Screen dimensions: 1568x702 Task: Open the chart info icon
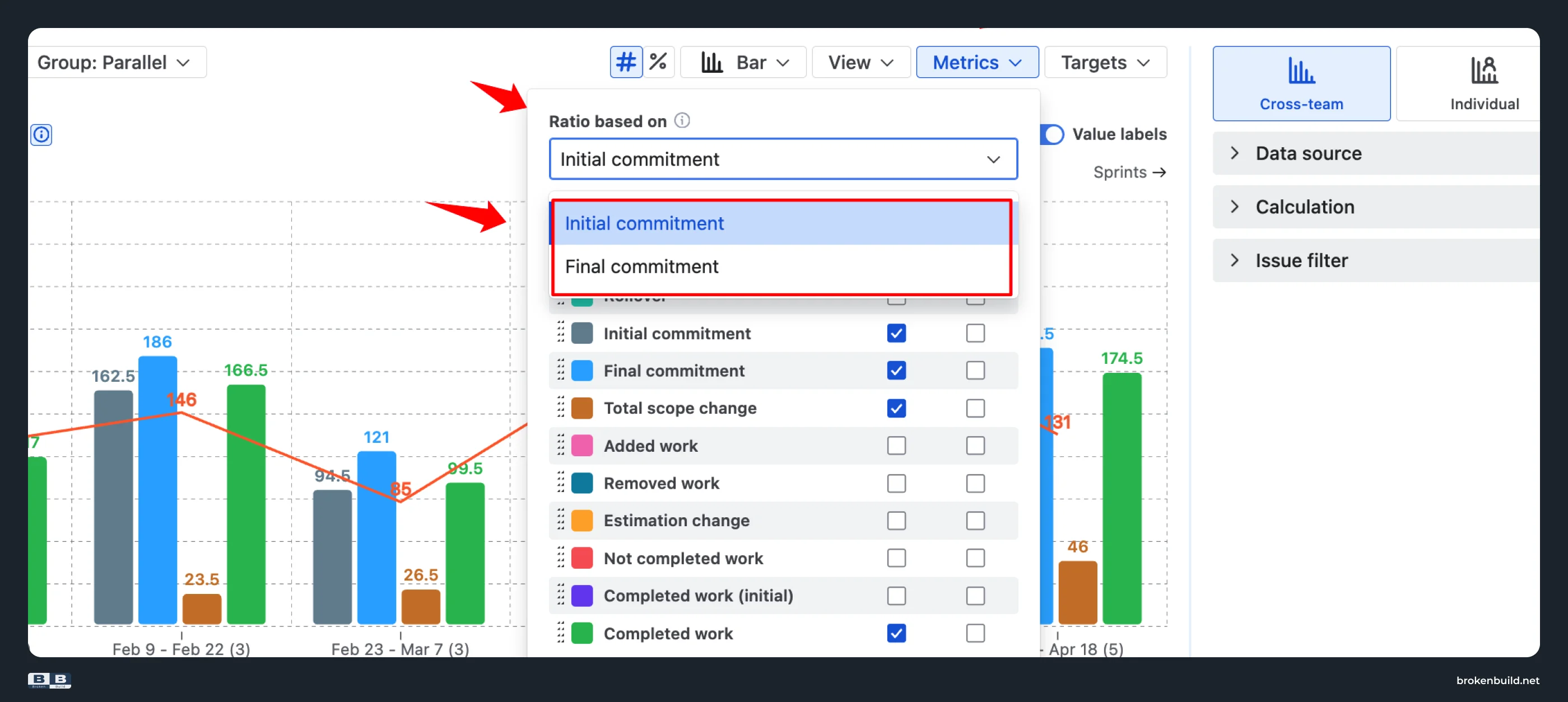pos(41,134)
